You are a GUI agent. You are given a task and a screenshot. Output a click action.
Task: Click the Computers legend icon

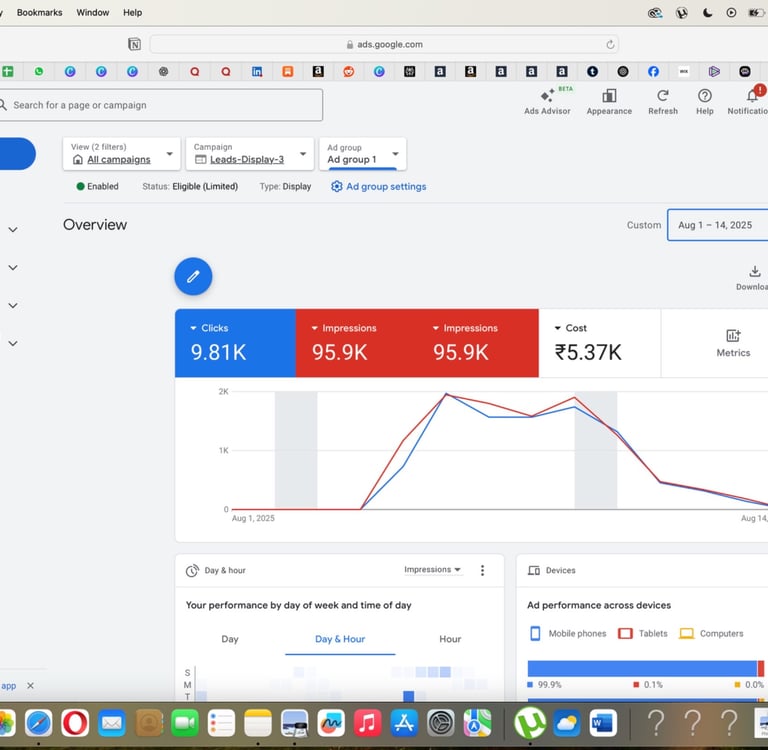(686, 633)
